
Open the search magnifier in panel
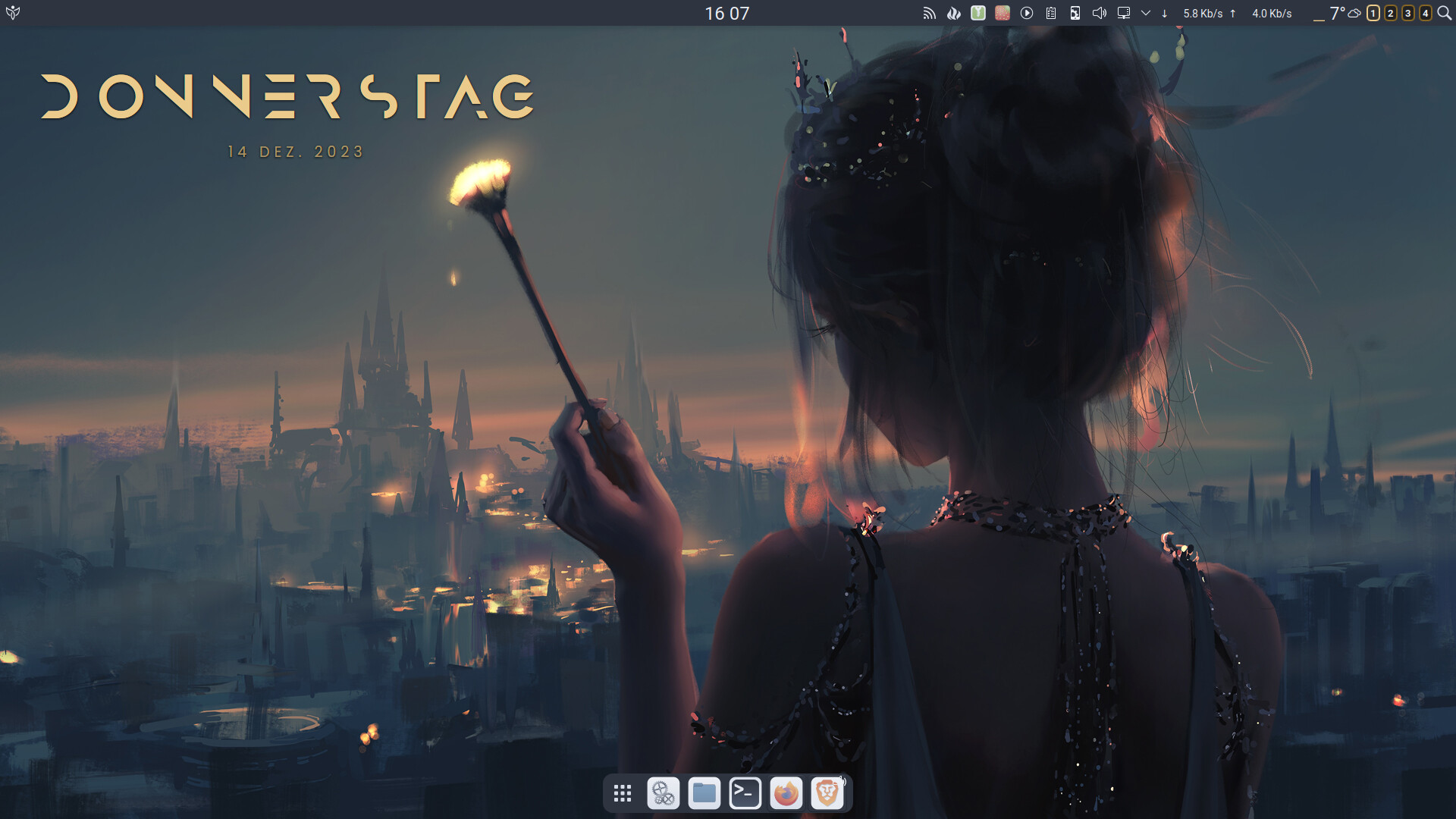[1445, 13]
